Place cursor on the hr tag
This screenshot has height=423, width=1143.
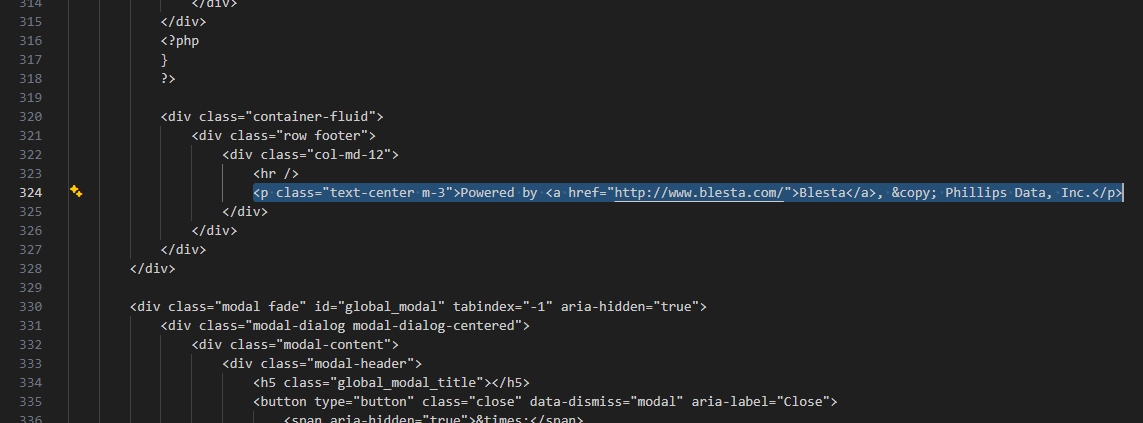click(x=276, y=174)
